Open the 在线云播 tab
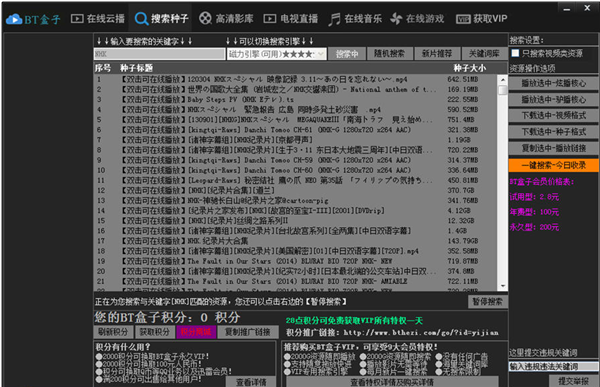Viewport: 600px width, 387px height. pos(98,19)
